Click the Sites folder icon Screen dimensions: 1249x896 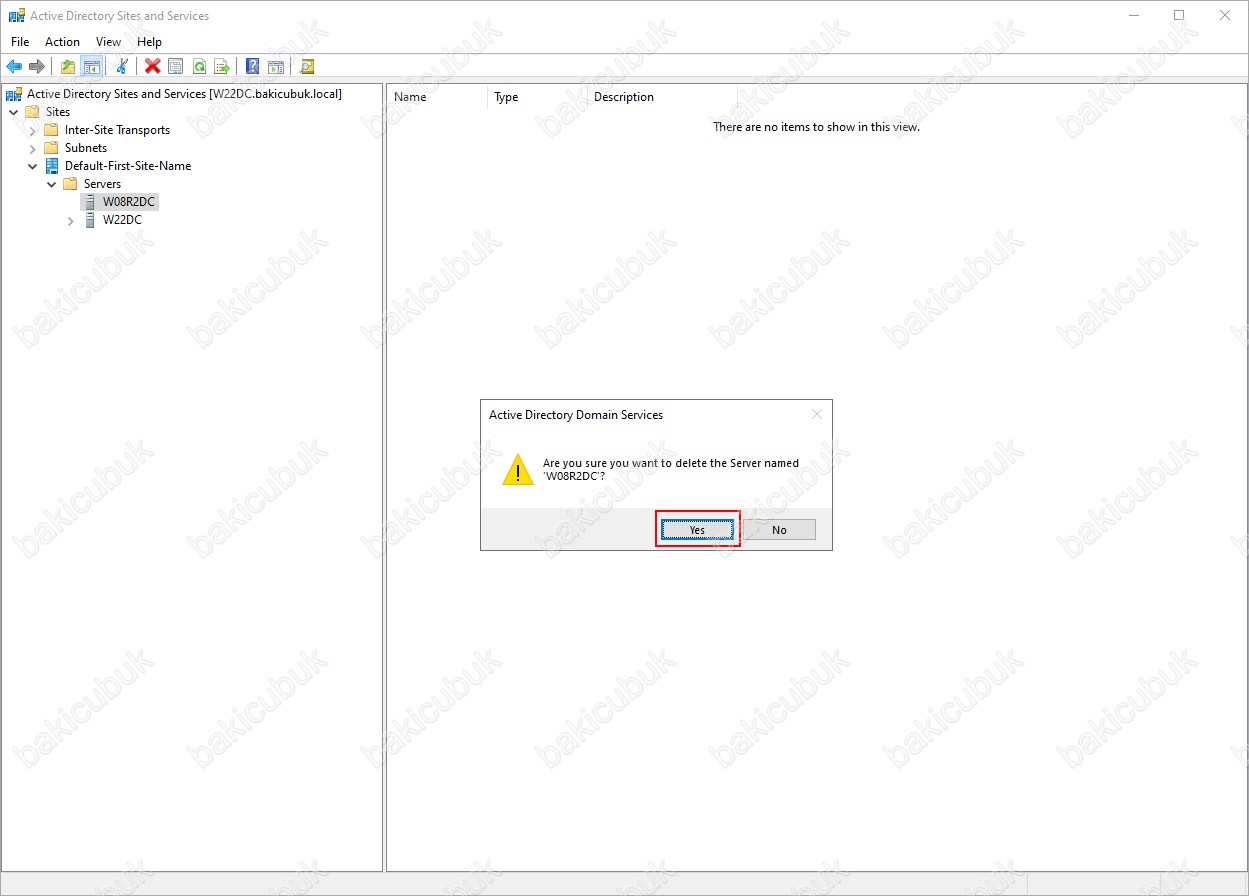pos(32,112)
